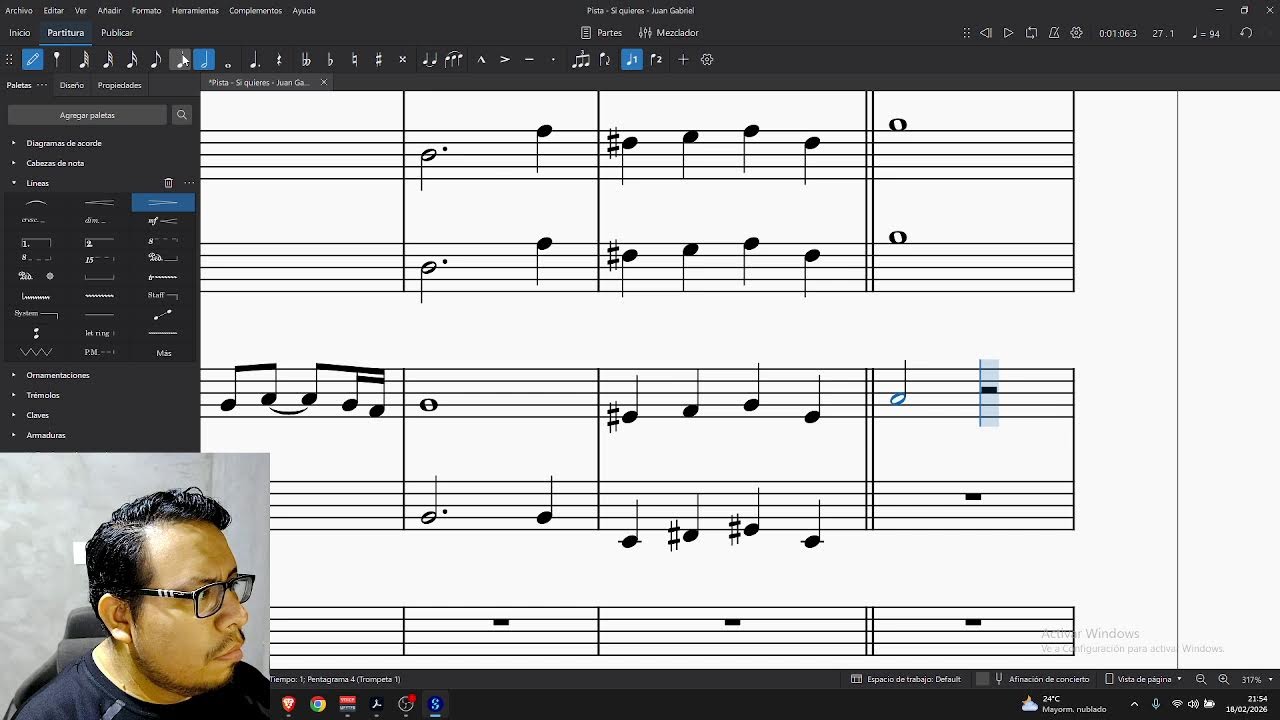Select the quarter note duration

click(180, 60)
